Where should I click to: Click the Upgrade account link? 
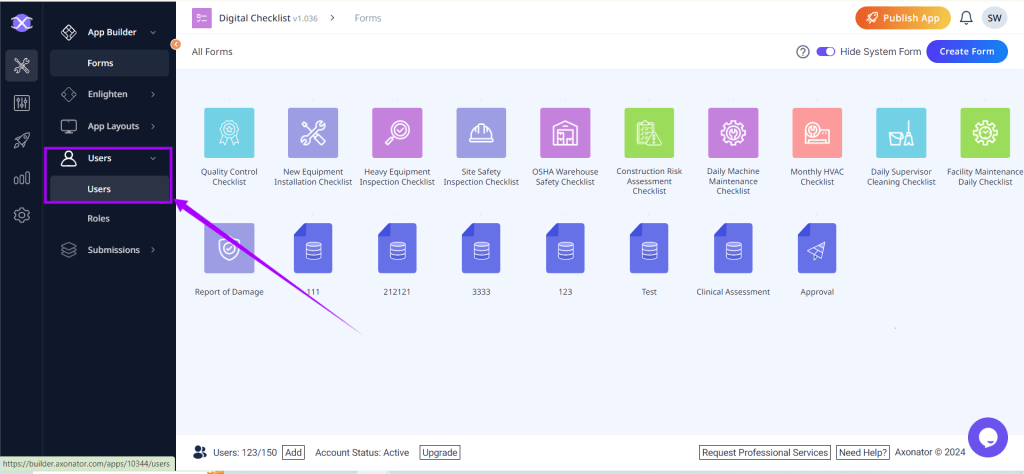(440, 453)
